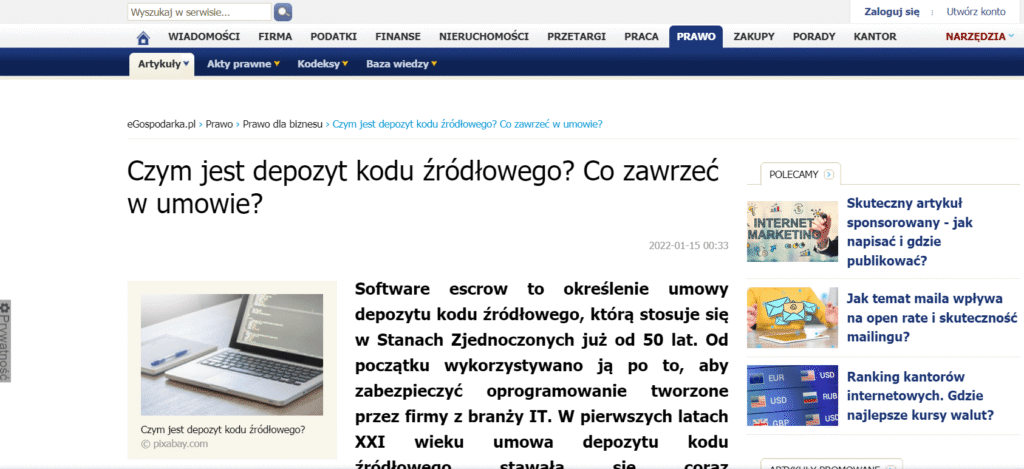Click the Prywatność privacy gear tab

pos(6,340)
